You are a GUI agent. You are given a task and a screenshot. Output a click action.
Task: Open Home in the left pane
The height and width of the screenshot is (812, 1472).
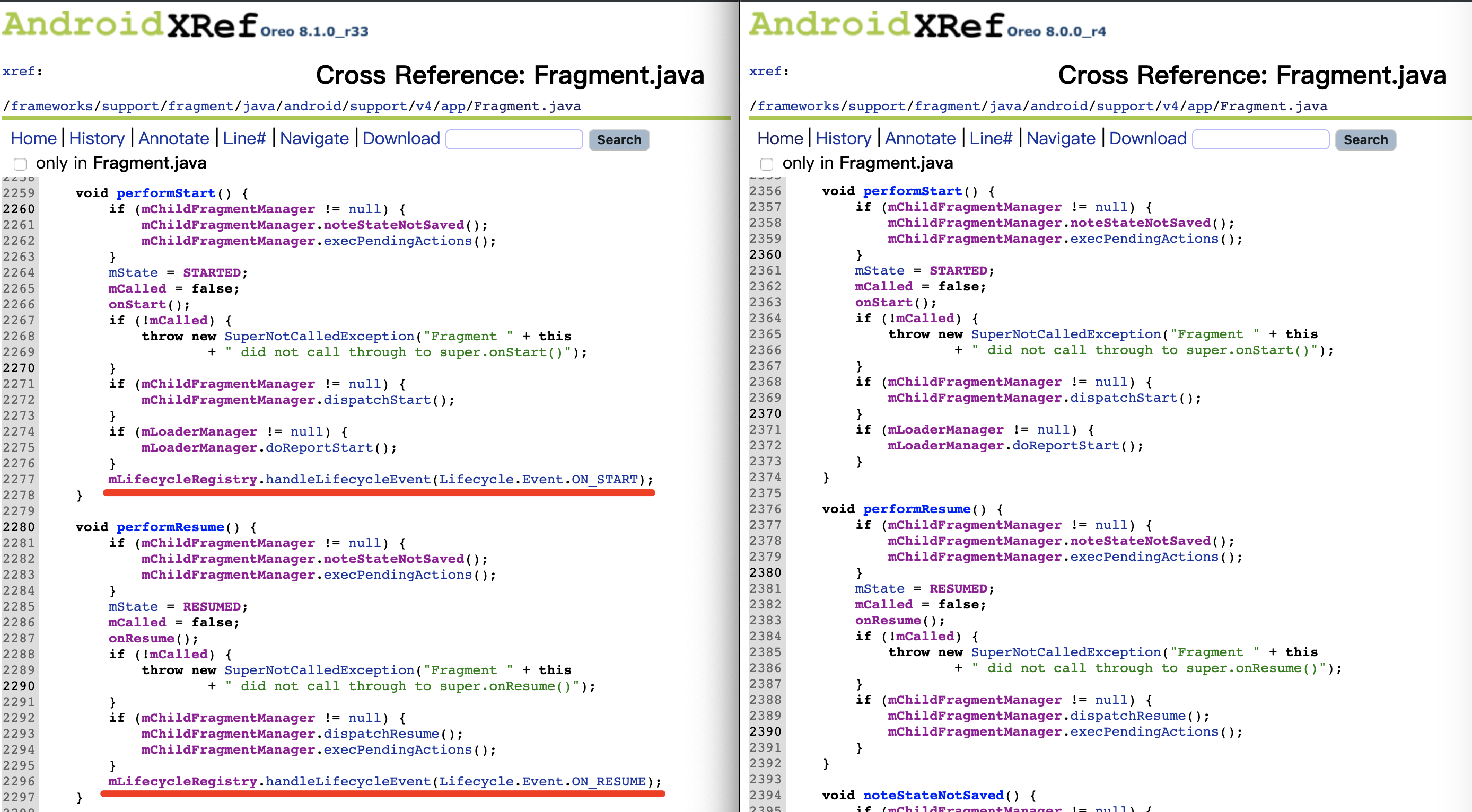click(x=34, y=138)
